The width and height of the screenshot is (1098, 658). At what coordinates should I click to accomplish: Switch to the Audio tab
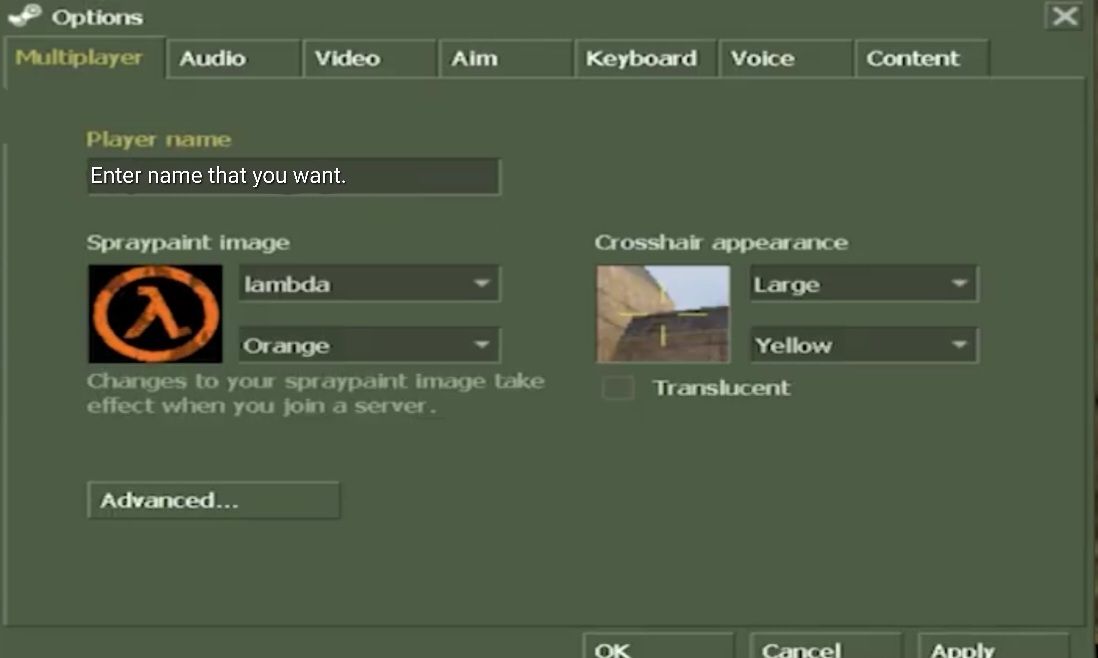click(233, 59)
